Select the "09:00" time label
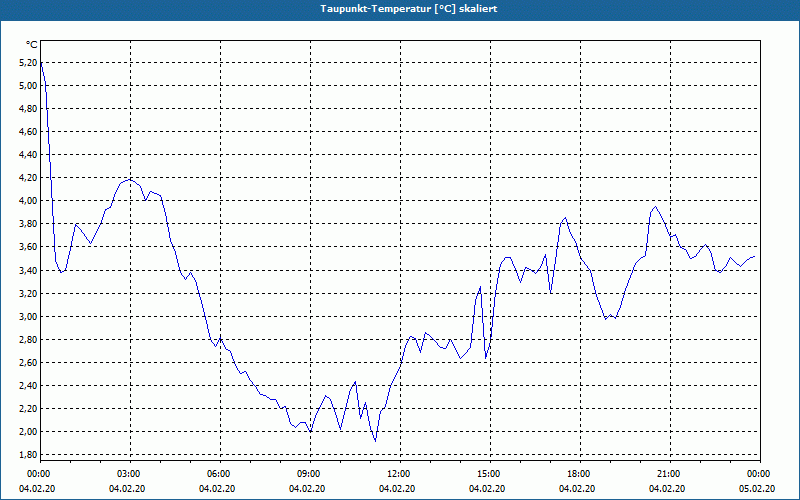The image size is (800, 500). pyautogui.click(x=308, y=474)
